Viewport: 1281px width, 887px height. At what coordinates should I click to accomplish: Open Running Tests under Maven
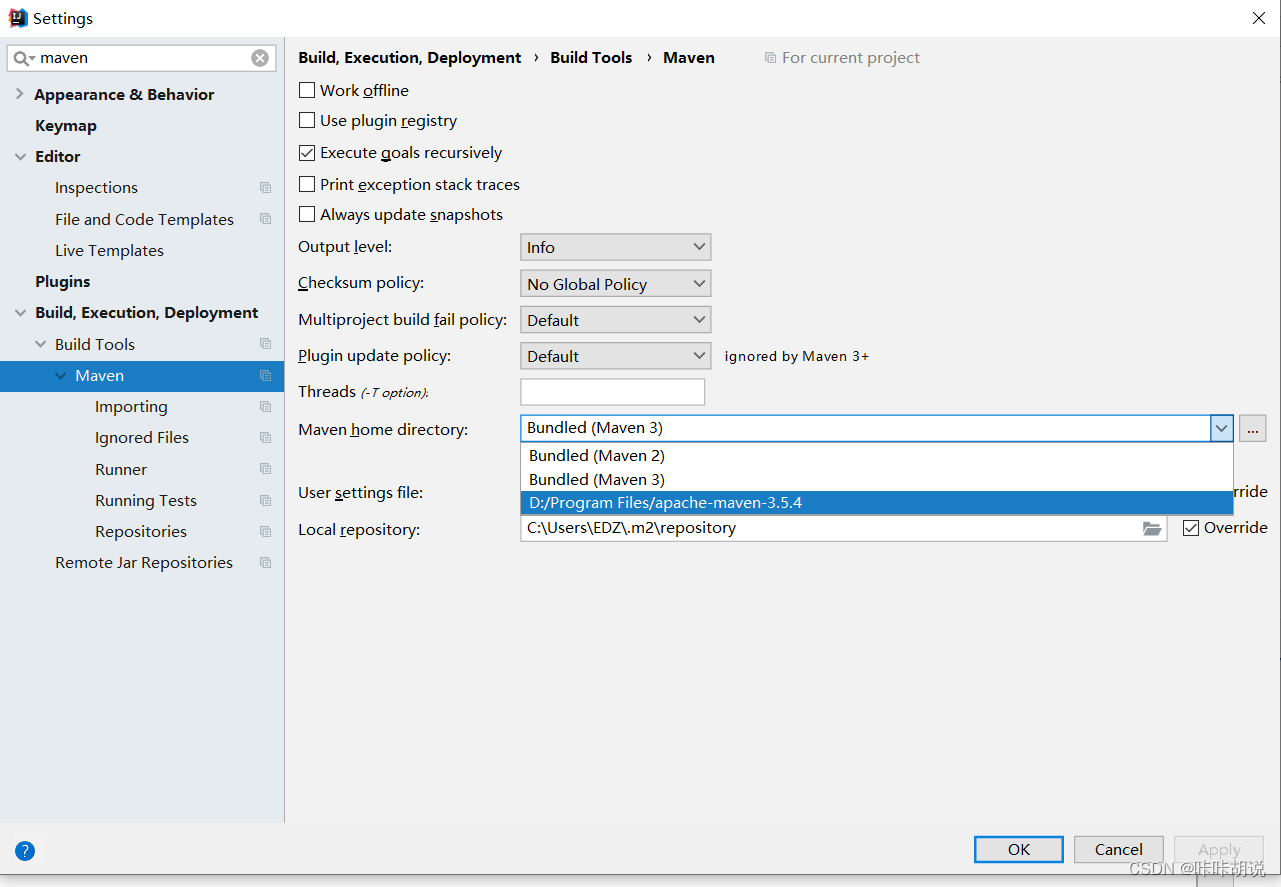(146, 501)
